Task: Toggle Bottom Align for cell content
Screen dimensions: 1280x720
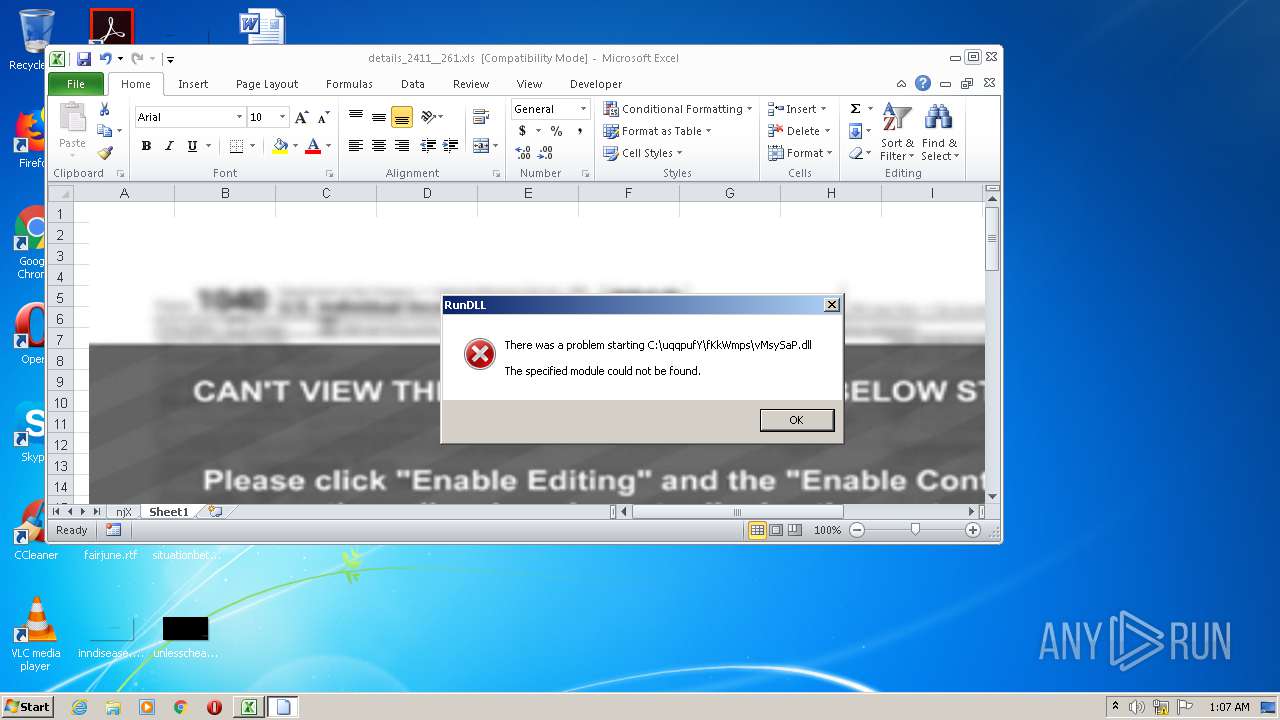Action: [x=402, y=117]
